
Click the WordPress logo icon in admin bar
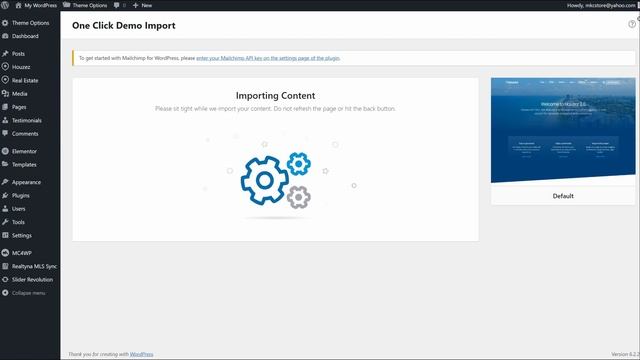[5, 5]
